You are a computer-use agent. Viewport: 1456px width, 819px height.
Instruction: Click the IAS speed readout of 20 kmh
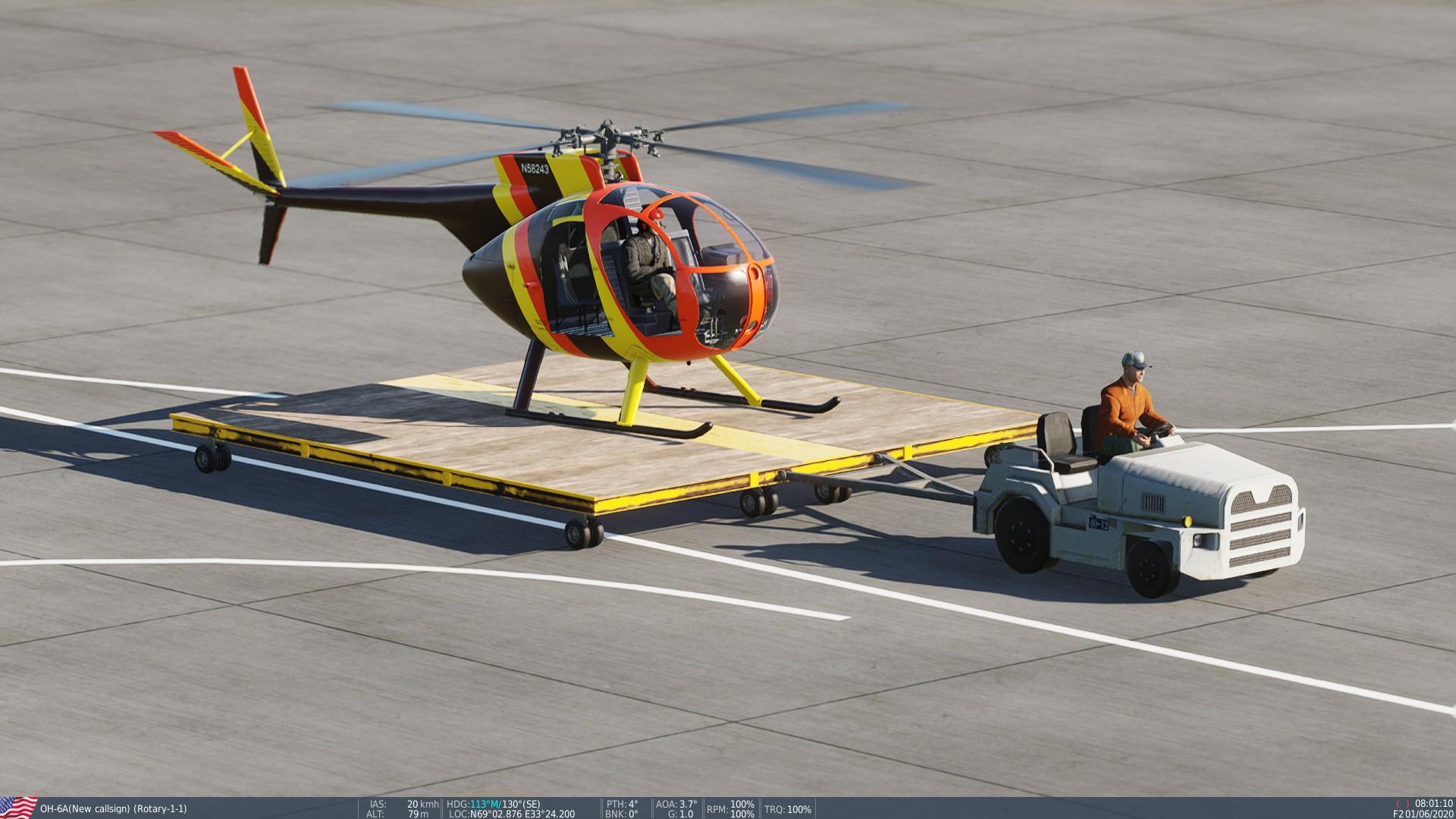pos(423,804)
